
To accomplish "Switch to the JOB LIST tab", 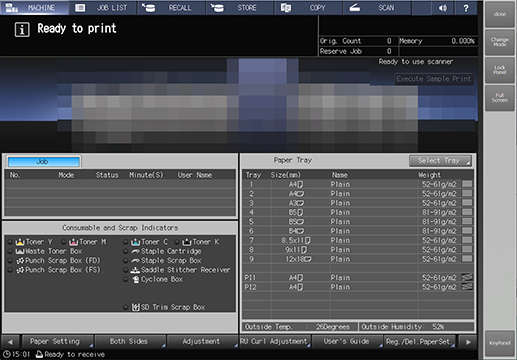I will [x=103, y=8].
